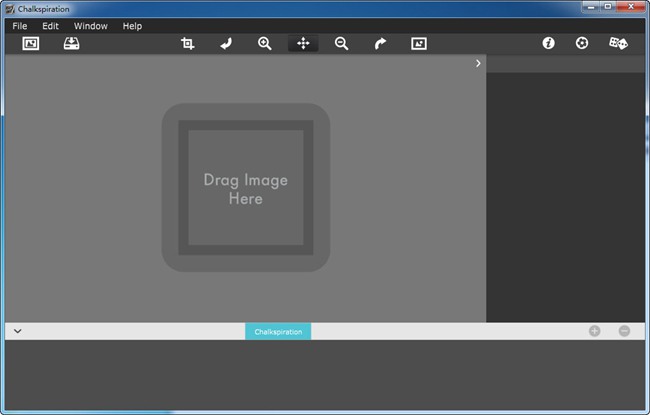The image size is (650, 415).
Task: Click the open image icon in toolbar
Action: pos(31,43)
